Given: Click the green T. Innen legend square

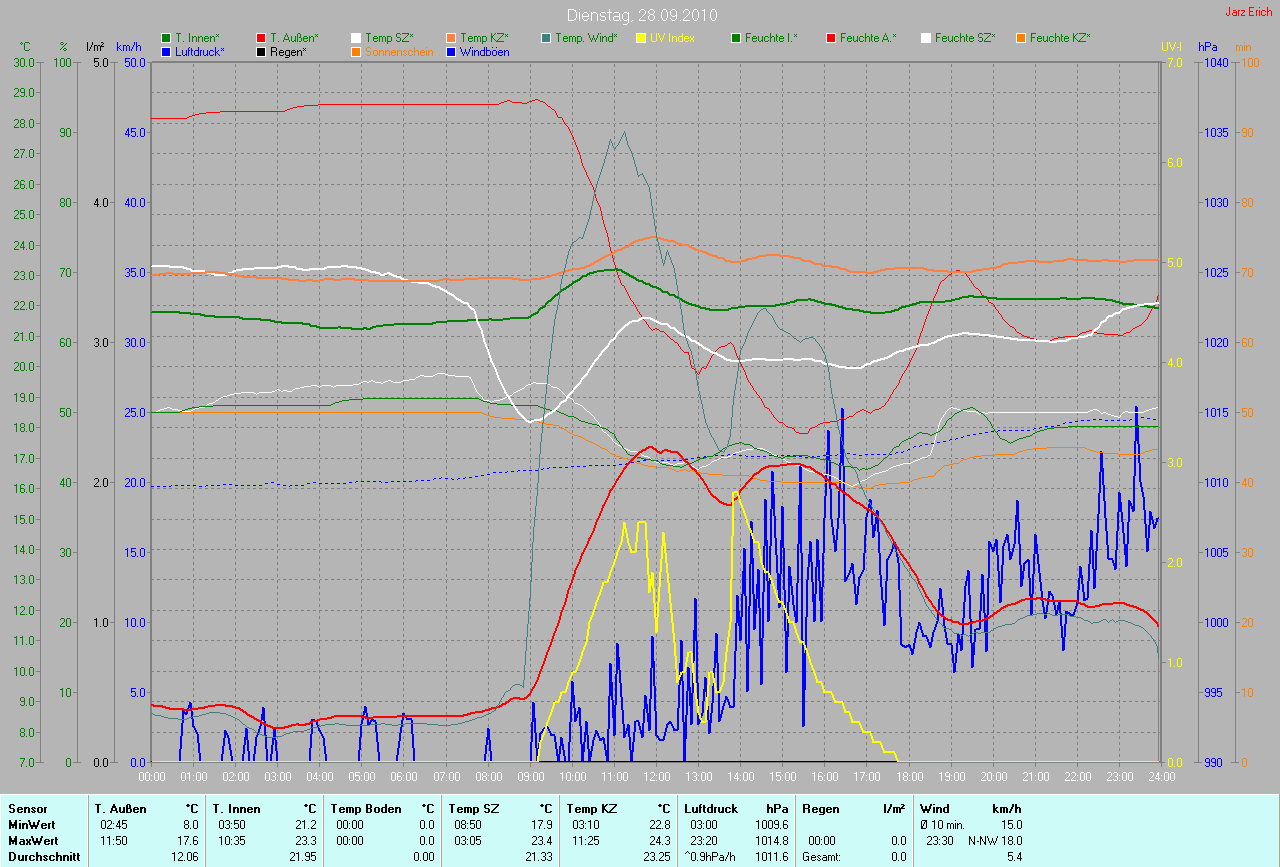Looking at the screenshot, I should (166, 38).
